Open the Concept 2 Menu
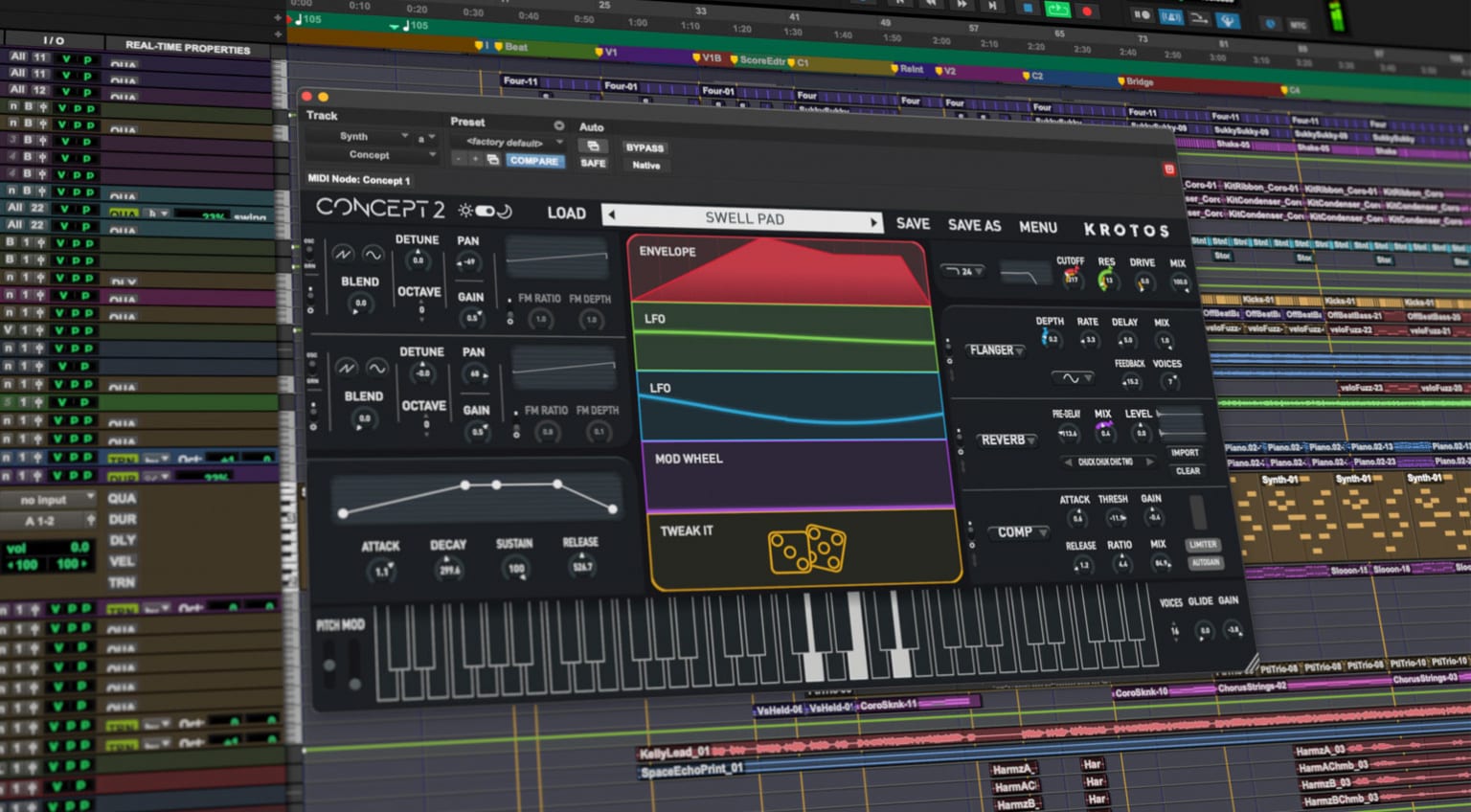1471x812 pixels. click(1038, 227)
